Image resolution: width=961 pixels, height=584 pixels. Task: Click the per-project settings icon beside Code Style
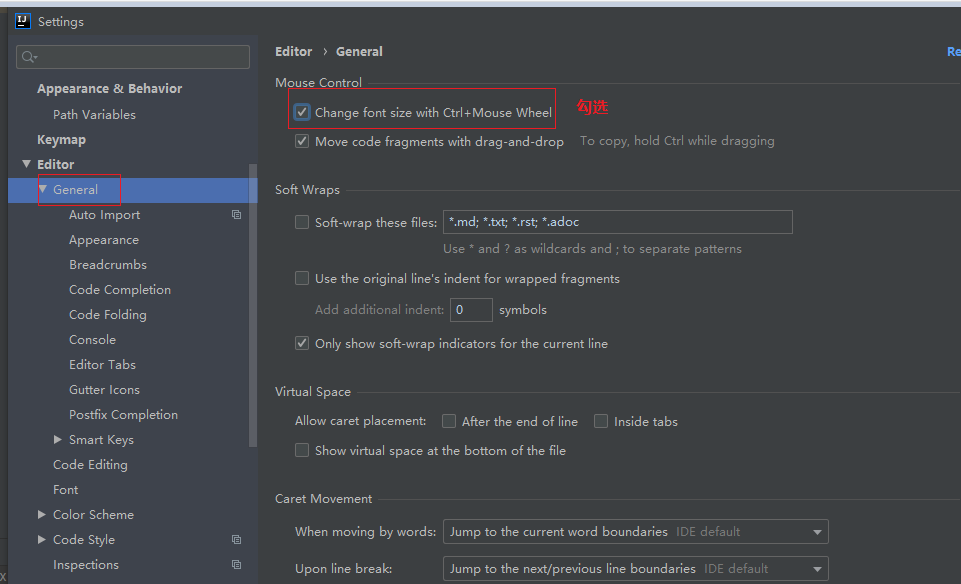[x=236, y=539]
